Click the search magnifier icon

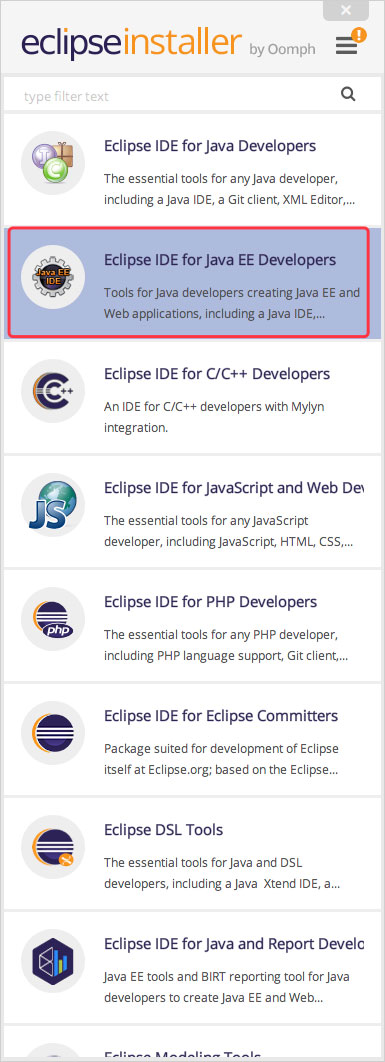[x=348, y=94]
